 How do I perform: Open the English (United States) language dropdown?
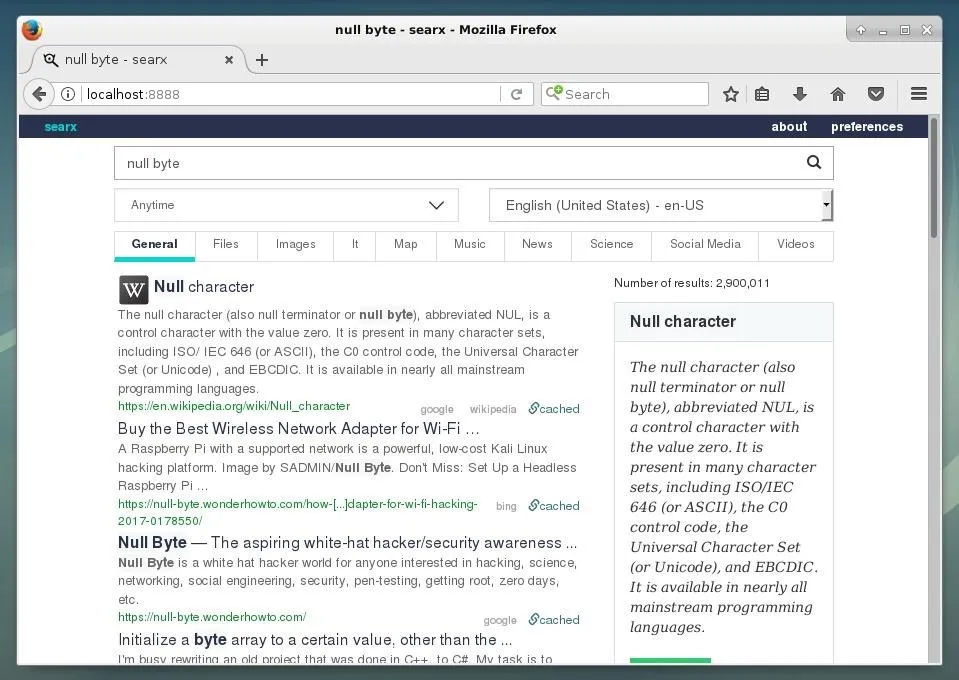point(661,205)
